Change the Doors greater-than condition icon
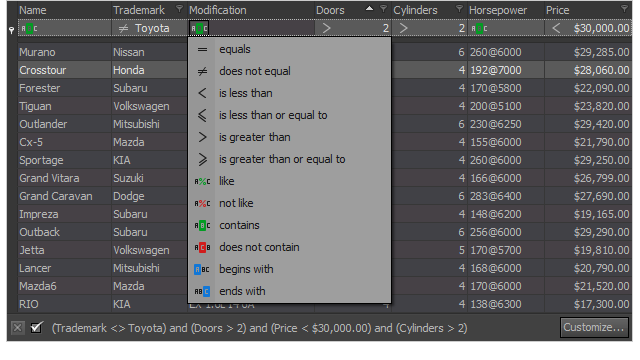The width and height of the screenshot is (640, 360). coord(326,28)
